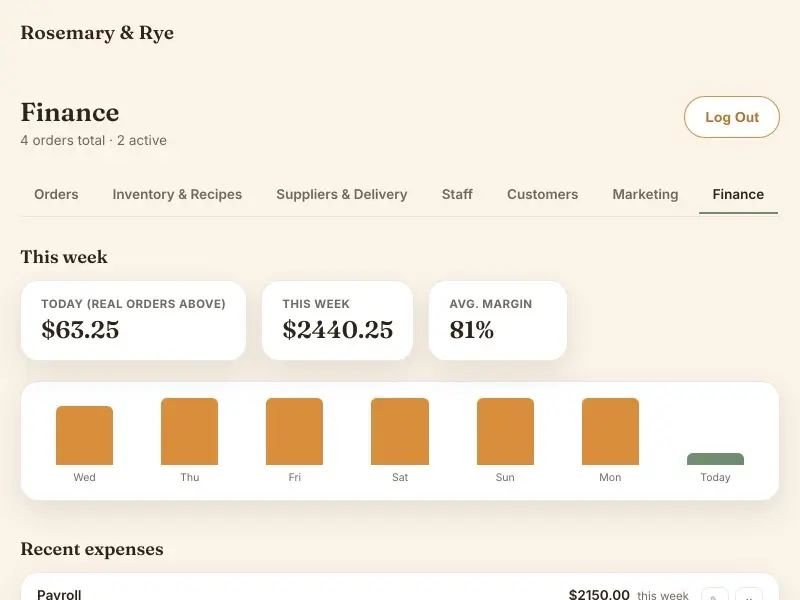Screen dimensions: 800x600
Task: Click the '4 orders total · 2 active' text
Action: 93,140
